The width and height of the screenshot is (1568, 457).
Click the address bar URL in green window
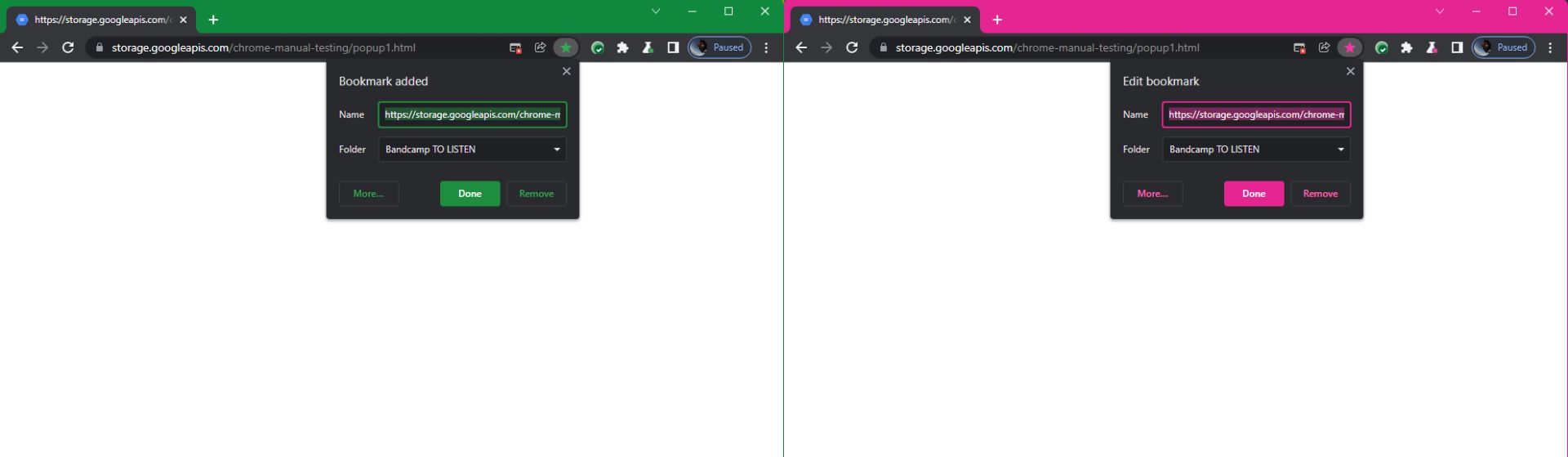click(264, 47)
